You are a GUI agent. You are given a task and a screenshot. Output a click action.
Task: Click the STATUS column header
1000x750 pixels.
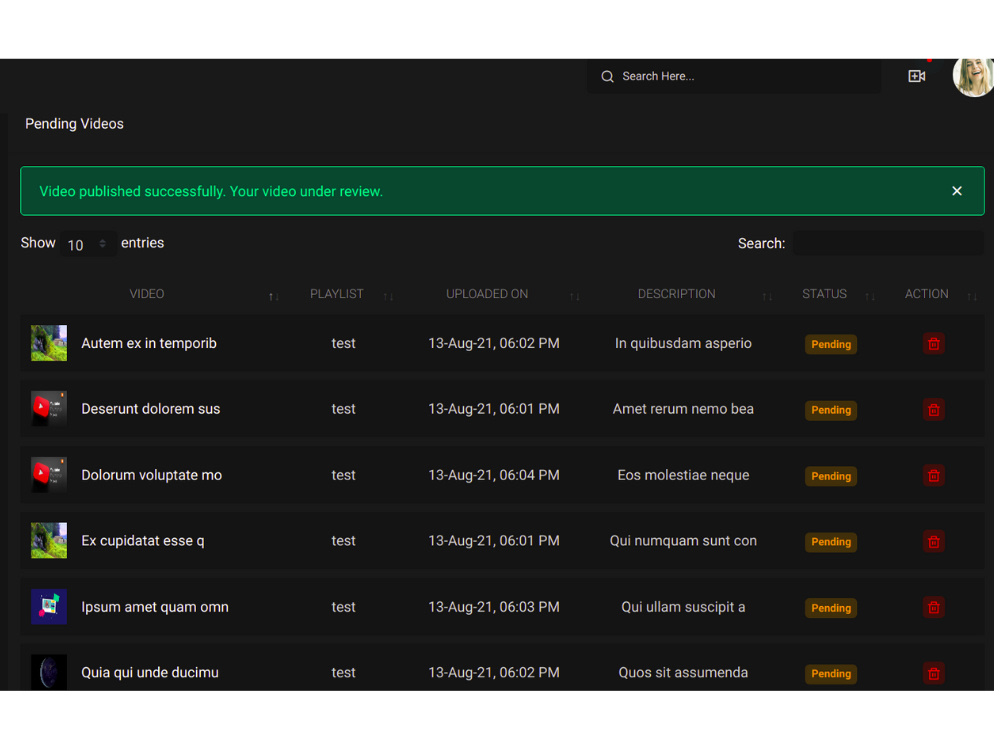pyautogui.click(x=825, y=294)
